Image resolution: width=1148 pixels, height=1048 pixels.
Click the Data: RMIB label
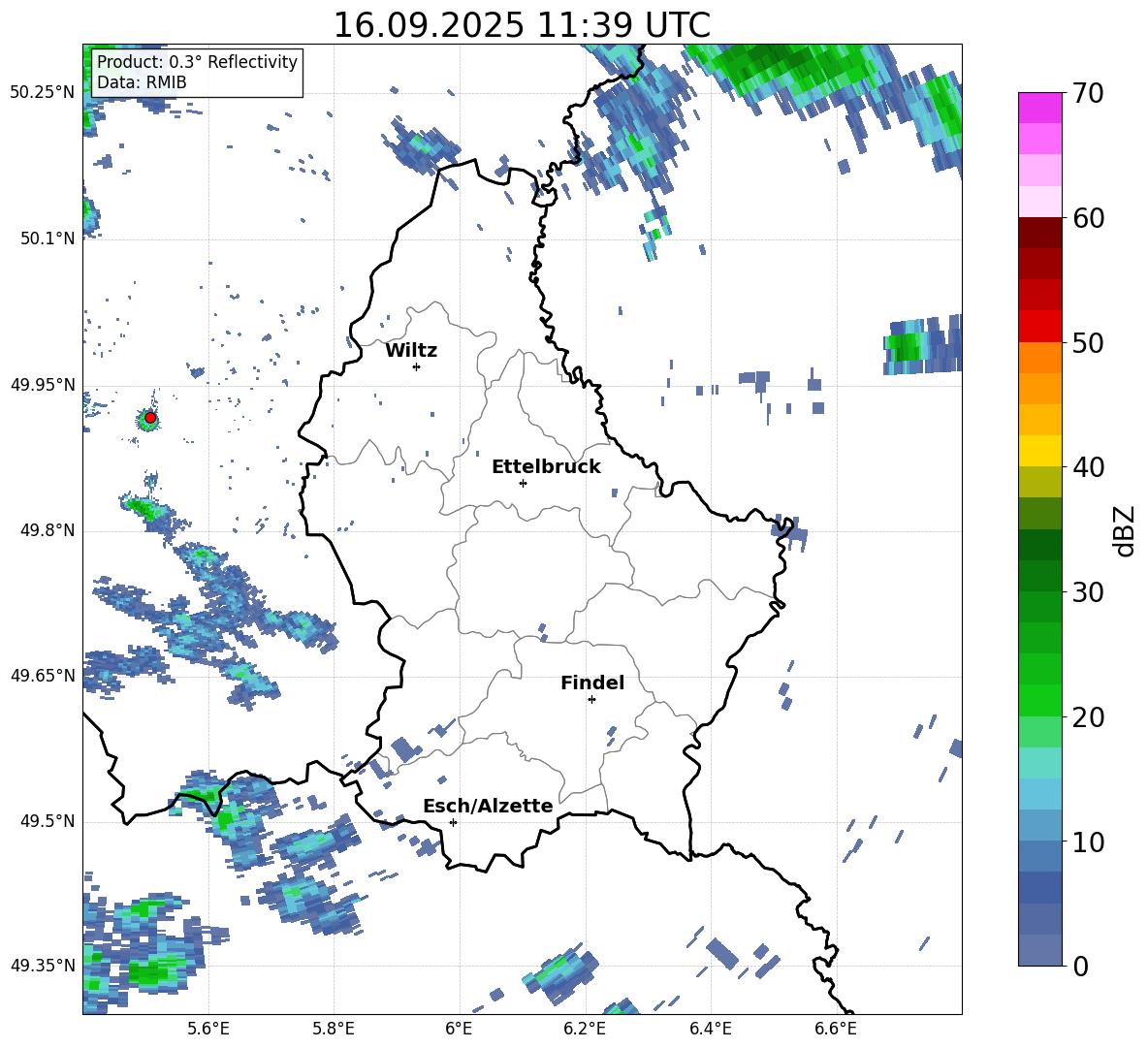(x=142, y=82)
